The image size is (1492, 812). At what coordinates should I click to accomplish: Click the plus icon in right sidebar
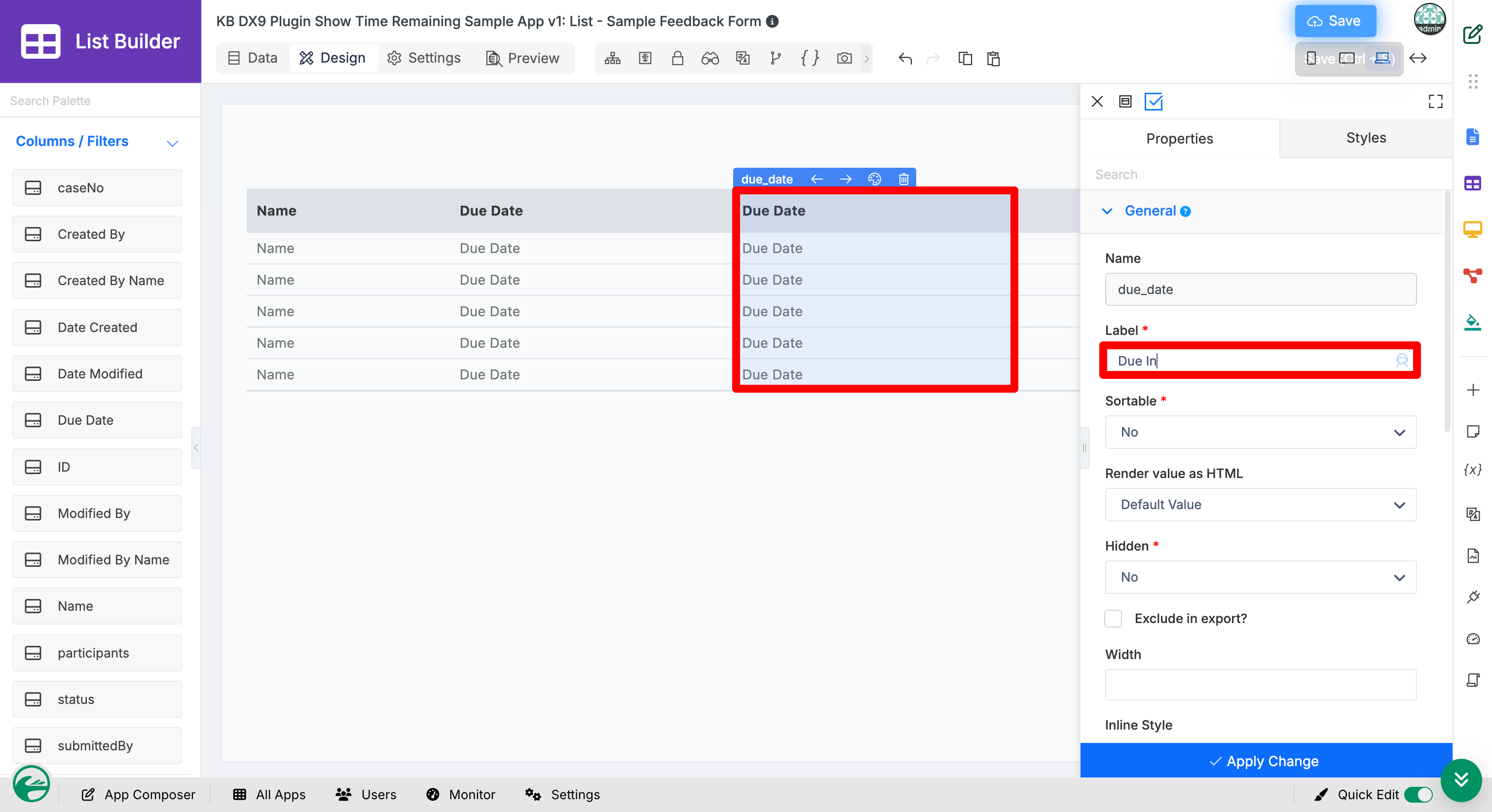pyautogui.click(x=1473, y=390)
